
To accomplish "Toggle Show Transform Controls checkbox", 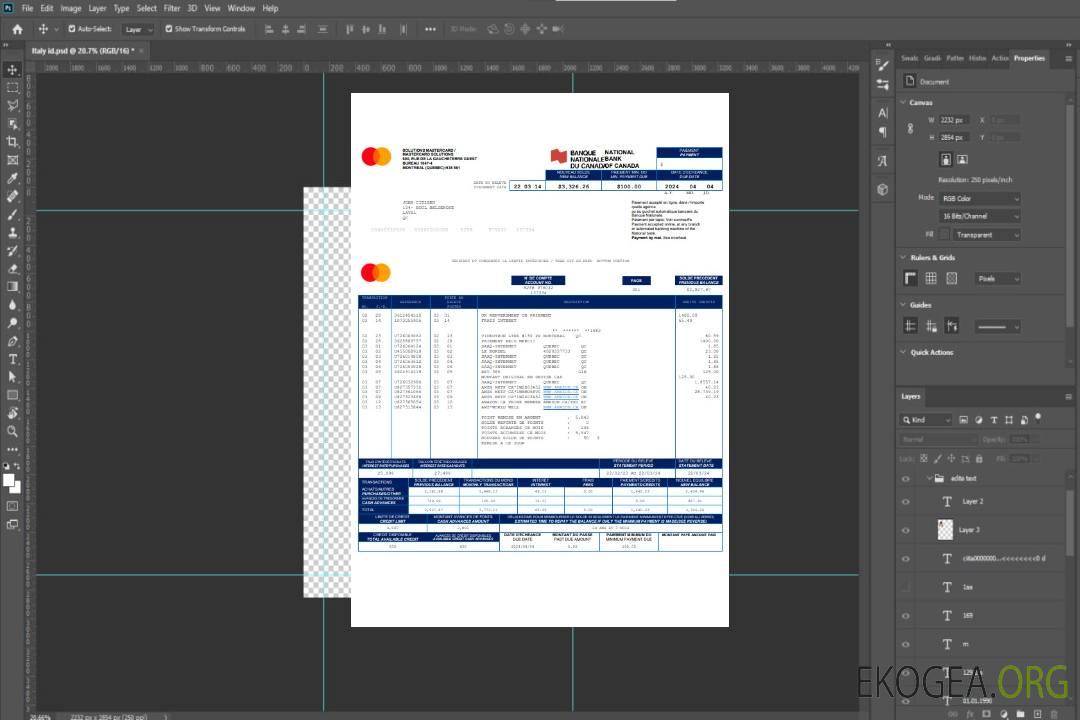I will point(169,29).
